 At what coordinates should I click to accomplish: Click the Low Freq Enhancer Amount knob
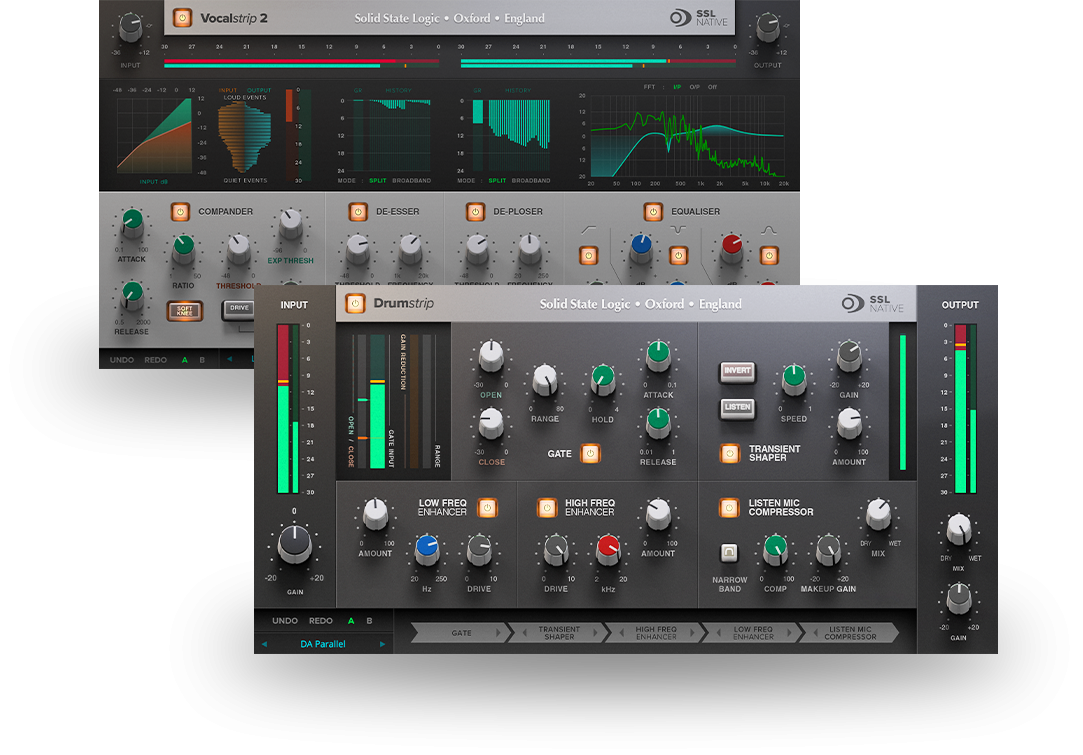(x=375, y=514)
